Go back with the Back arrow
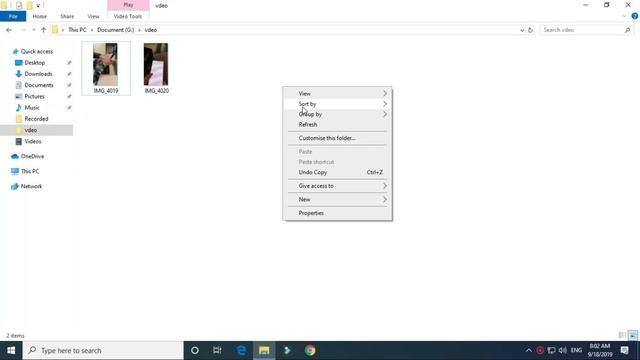The width and height of the screenshot is (640, 360). (9, 30)
